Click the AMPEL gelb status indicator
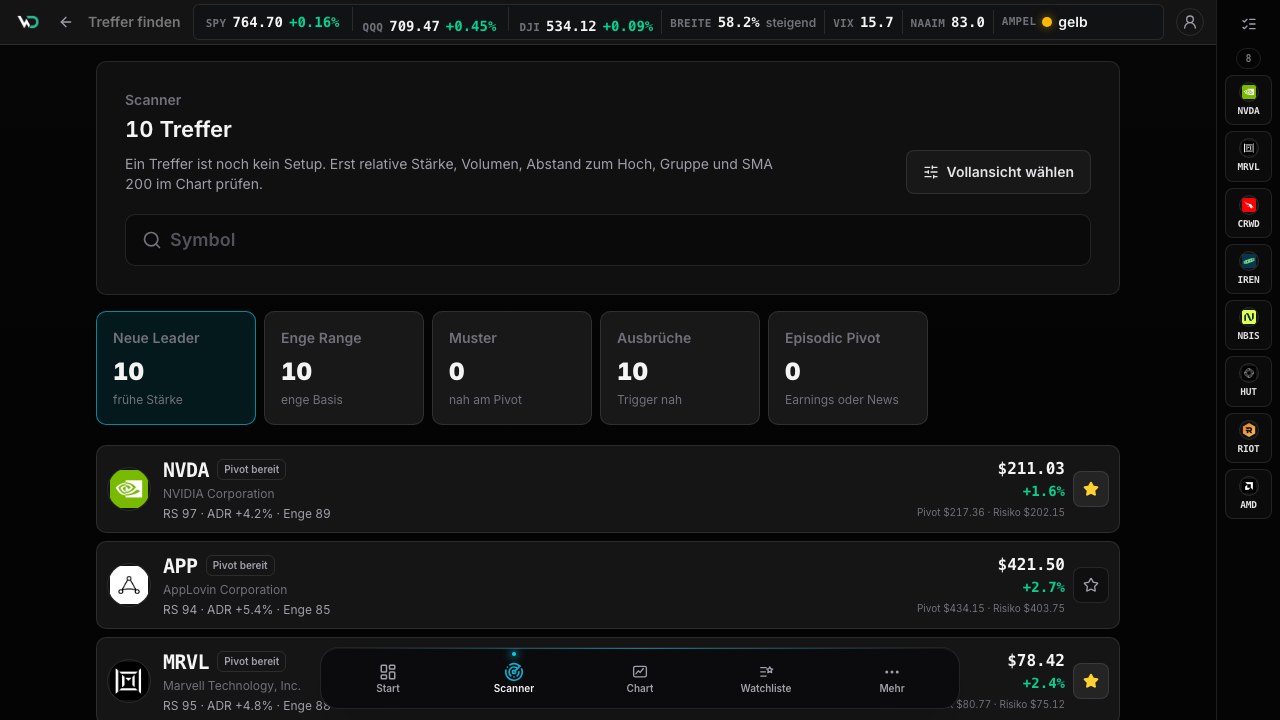This screenshot has width=1280, height=720. [1044, 22]
